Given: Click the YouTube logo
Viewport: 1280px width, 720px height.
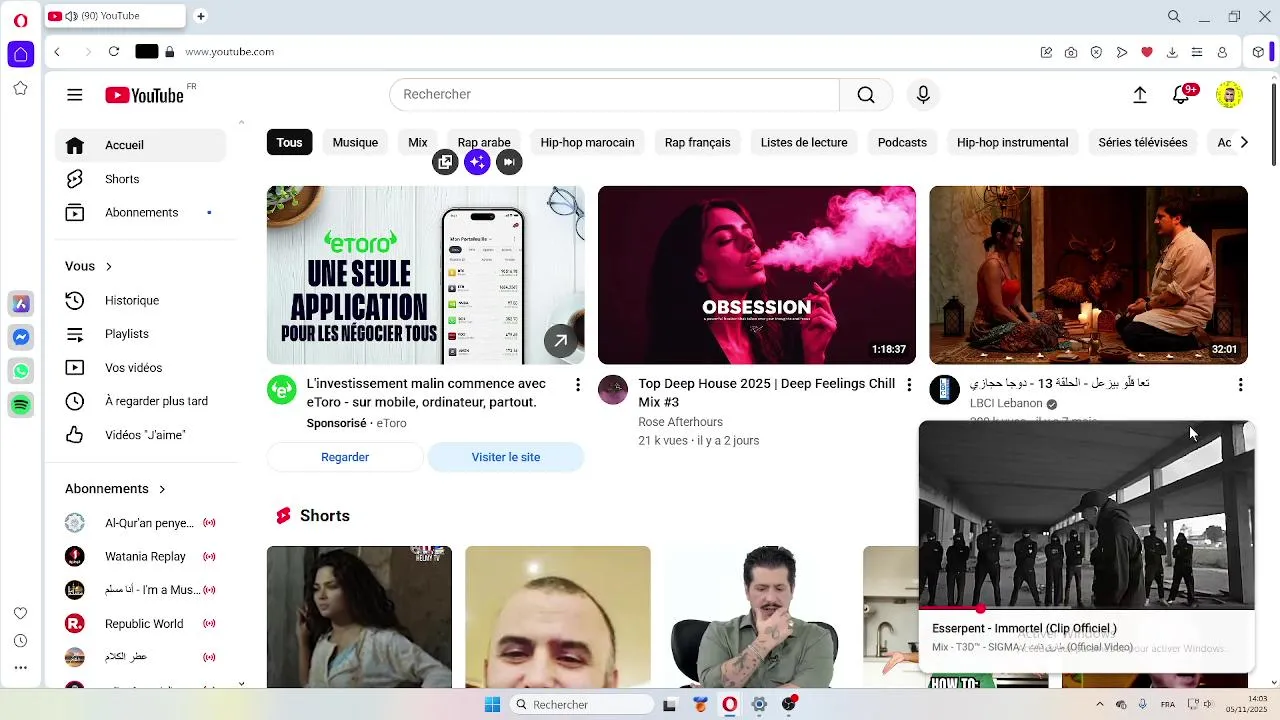Looking at the screenshot, I should click(145, 95).
